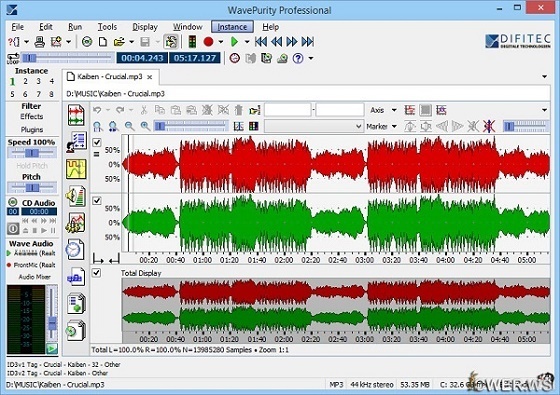Viewport: 560px width, 395px height.
Task: Toggle the channel link equals icon
Action: (x=96, y=154)
